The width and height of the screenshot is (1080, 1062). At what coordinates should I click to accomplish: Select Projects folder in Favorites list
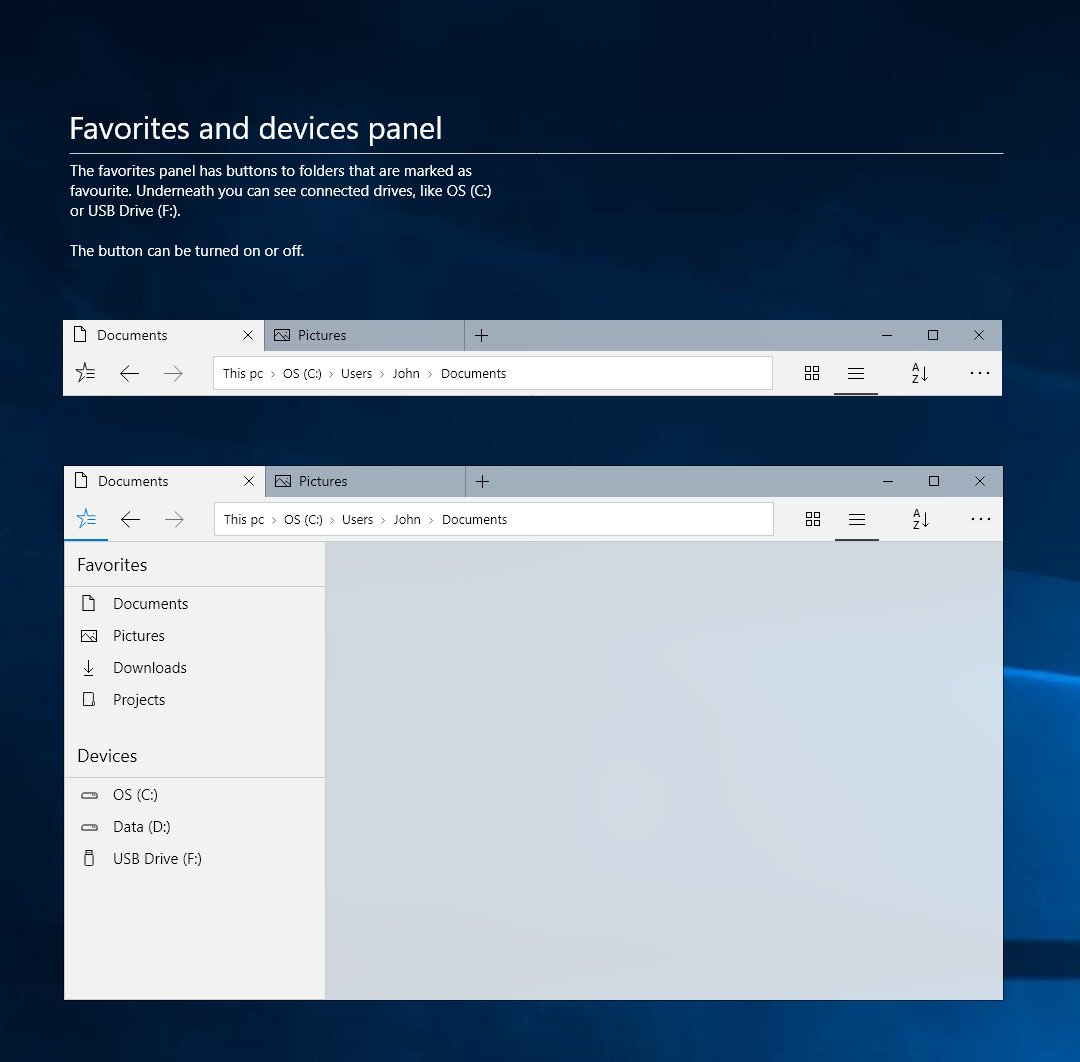(139, 699)
